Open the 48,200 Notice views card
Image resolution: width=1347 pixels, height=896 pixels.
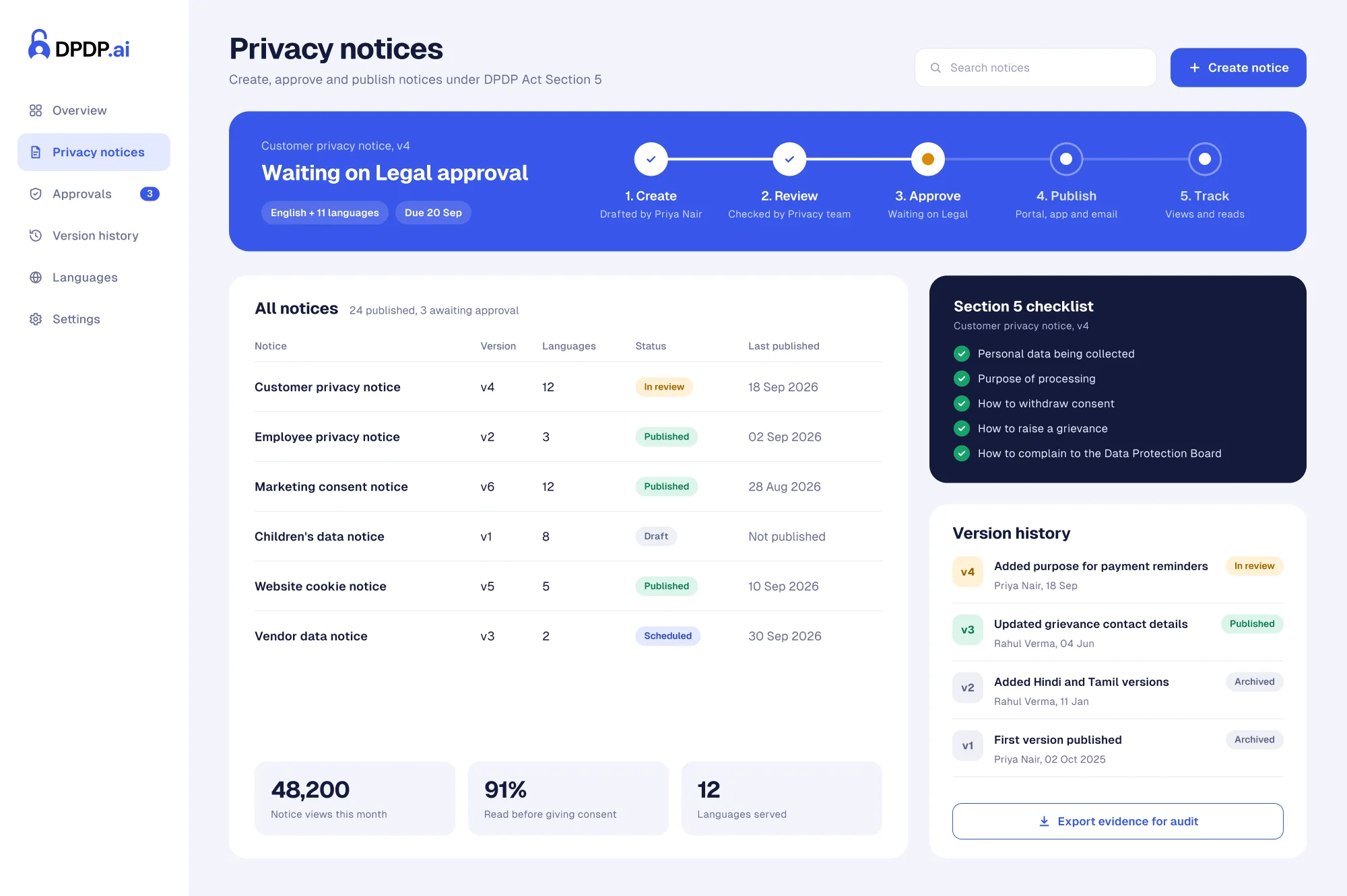coord(355,798)
